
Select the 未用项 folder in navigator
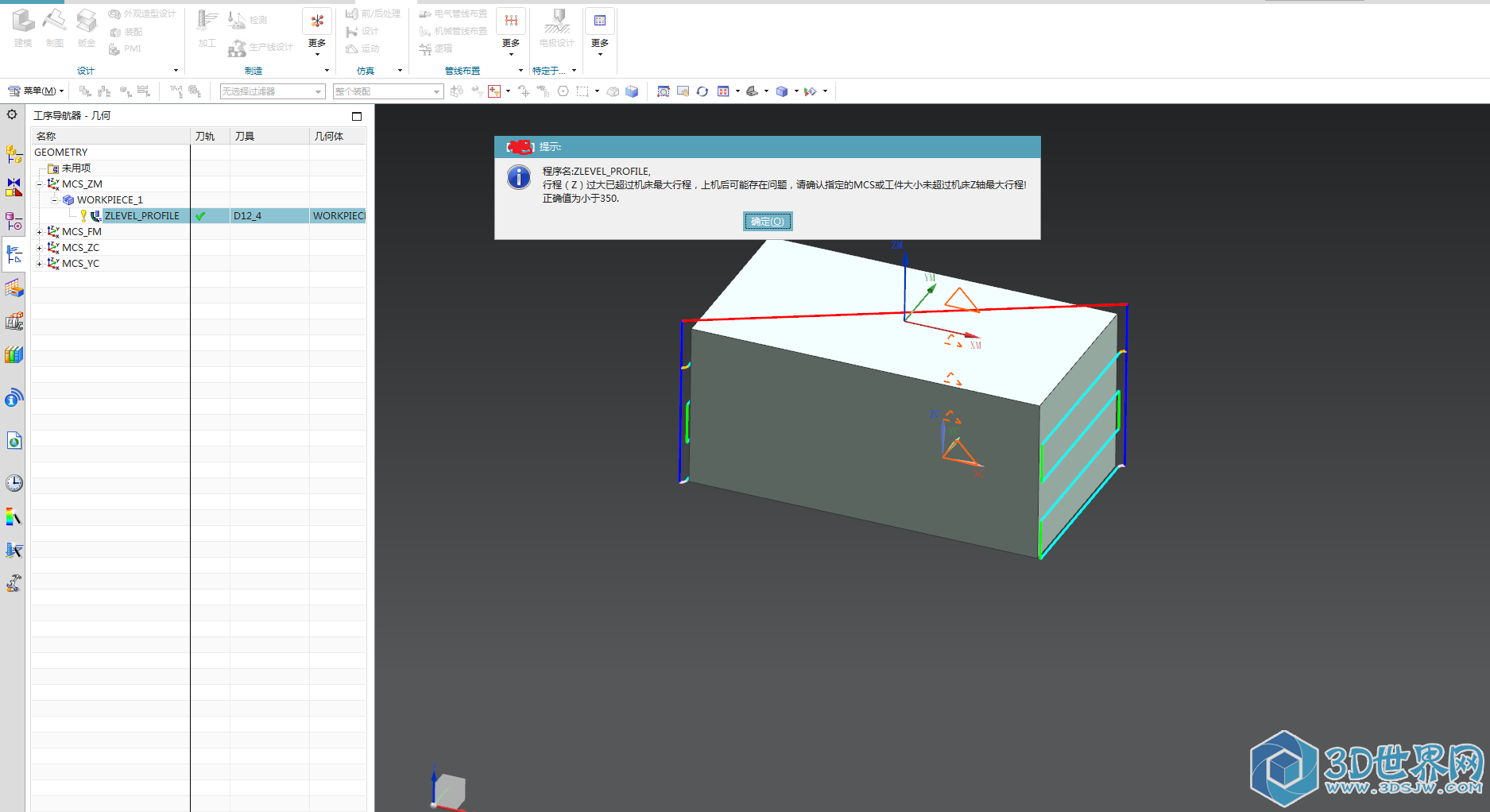coord(75,168)
